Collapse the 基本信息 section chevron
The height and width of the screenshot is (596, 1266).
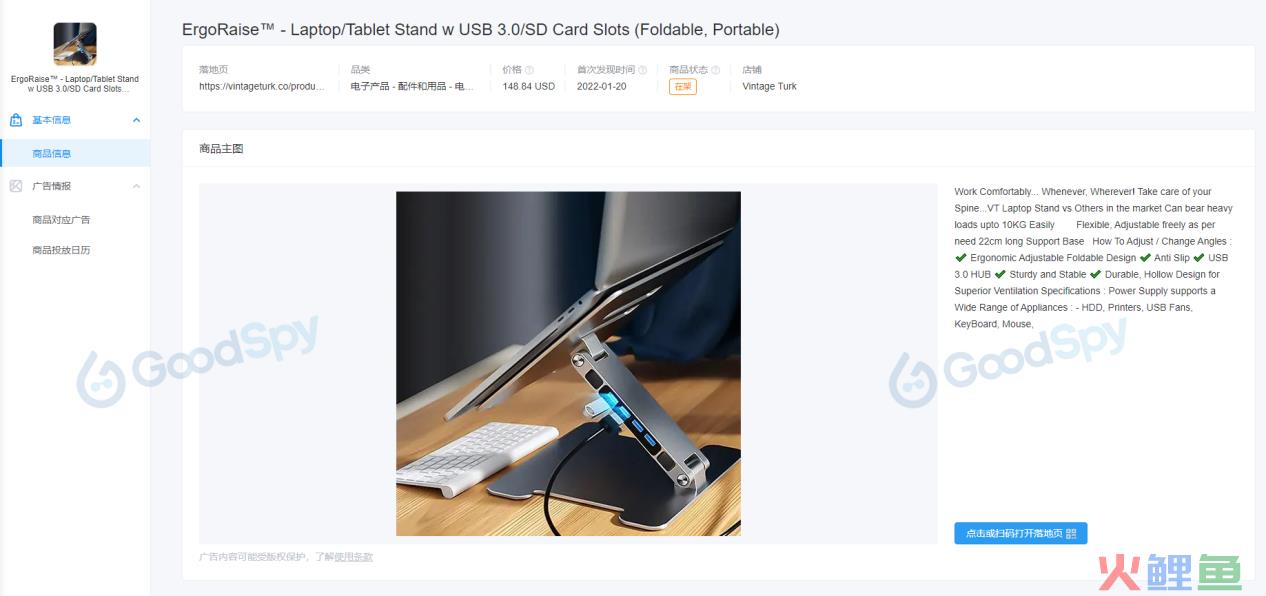[136, 120]
